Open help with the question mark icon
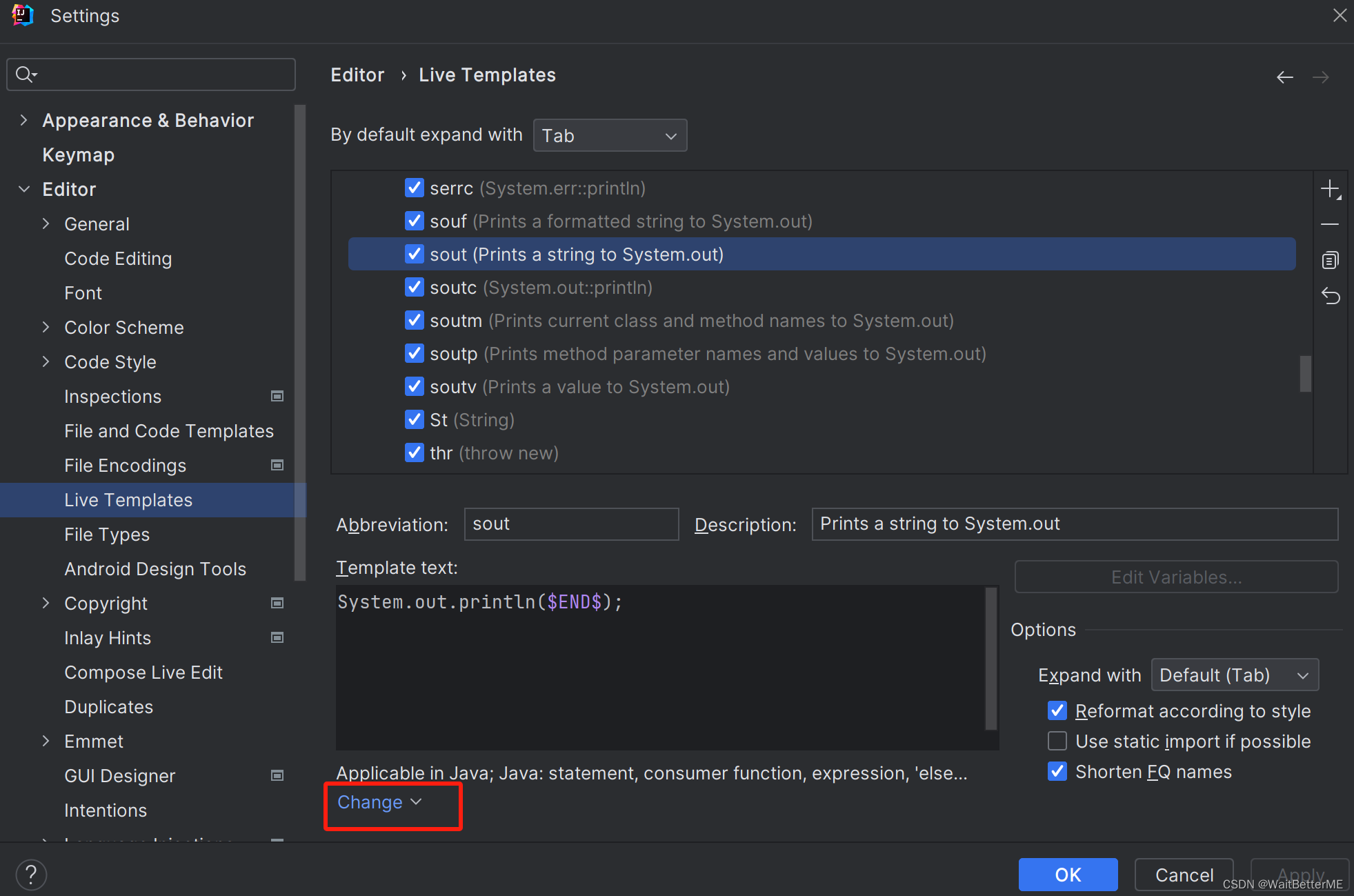1354x896 pixels. point(31,875)
